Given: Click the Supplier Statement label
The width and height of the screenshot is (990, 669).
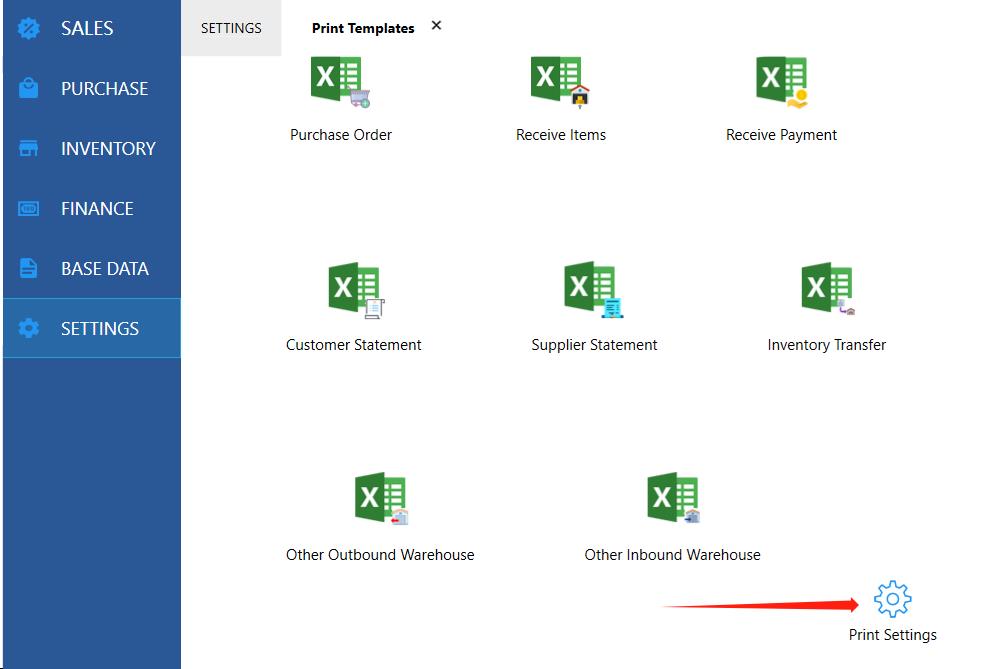Looking at the screenshot, I should coord(594,345).
